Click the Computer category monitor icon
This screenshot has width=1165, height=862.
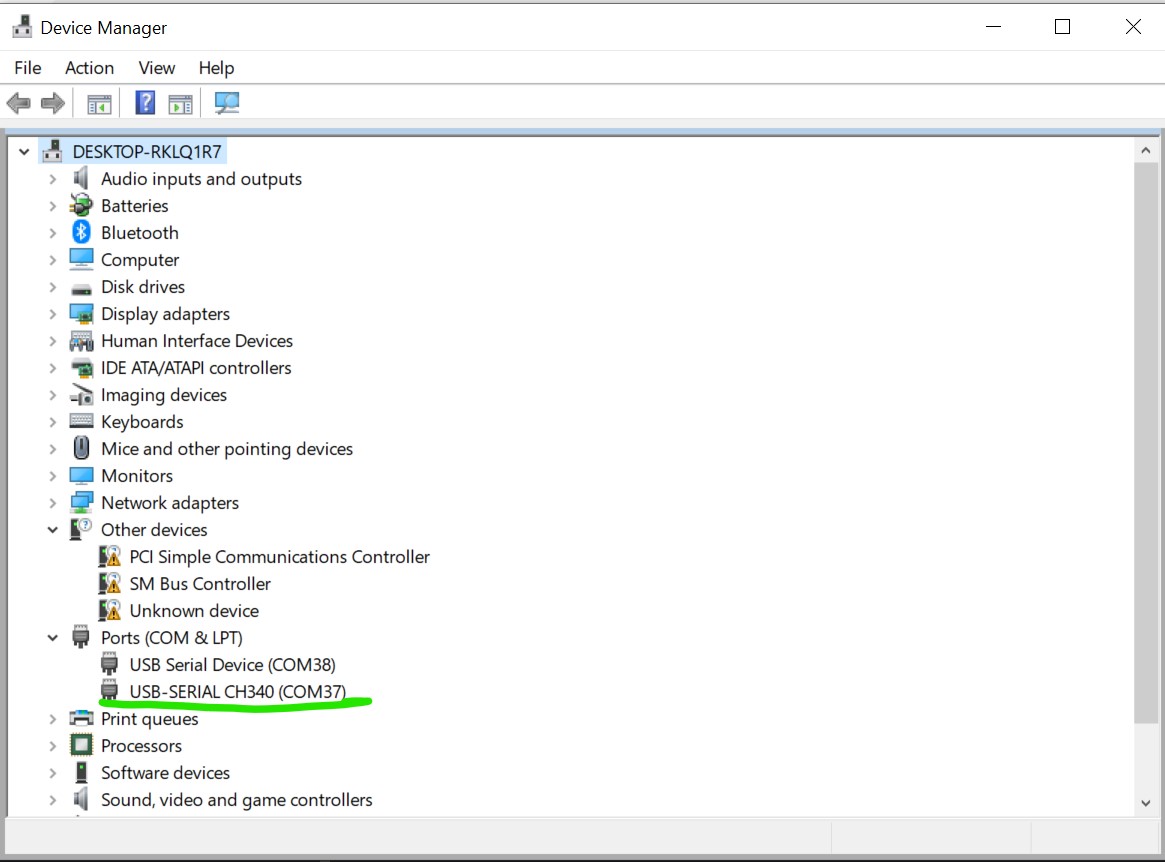point(81,259)
